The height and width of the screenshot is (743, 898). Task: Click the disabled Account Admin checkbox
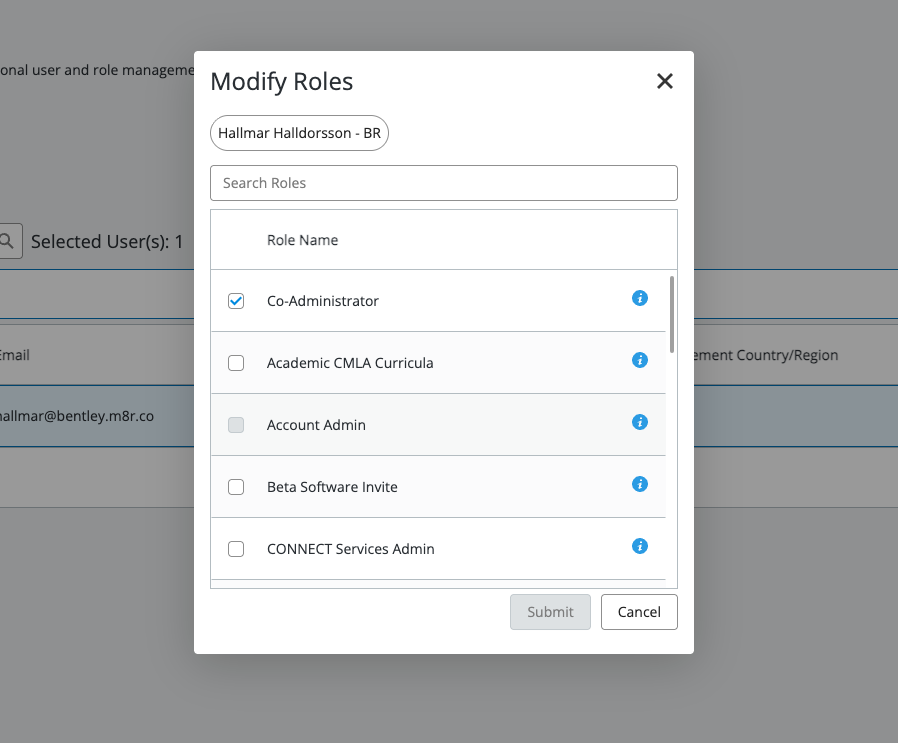(x=236, y=425)
